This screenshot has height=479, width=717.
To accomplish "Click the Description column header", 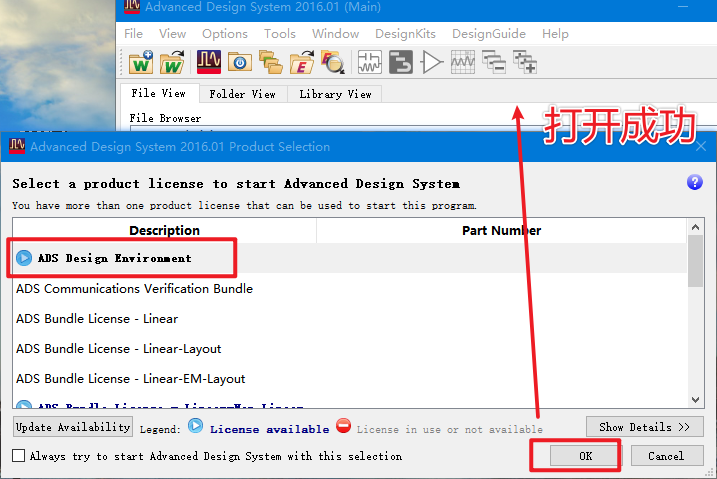I will pyautogui.click(x=165, y=230).
